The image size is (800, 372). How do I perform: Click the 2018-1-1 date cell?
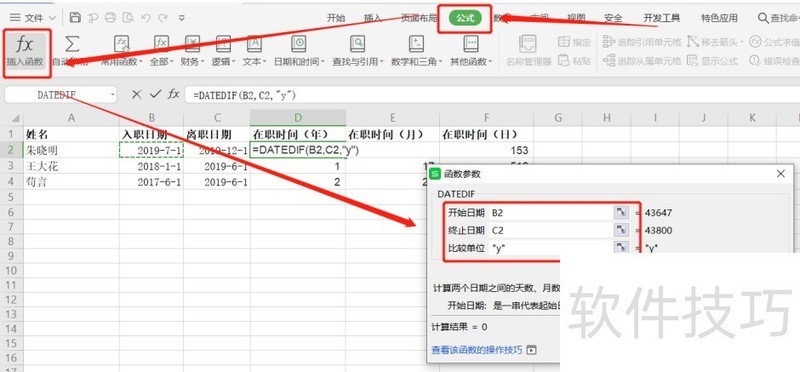(x=152, y=167)
